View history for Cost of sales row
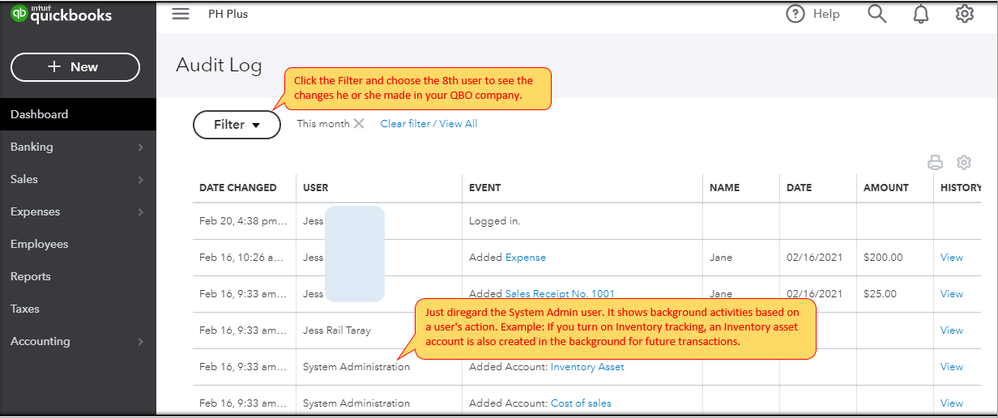The image size is (998, 418). [x=952, y=403]
